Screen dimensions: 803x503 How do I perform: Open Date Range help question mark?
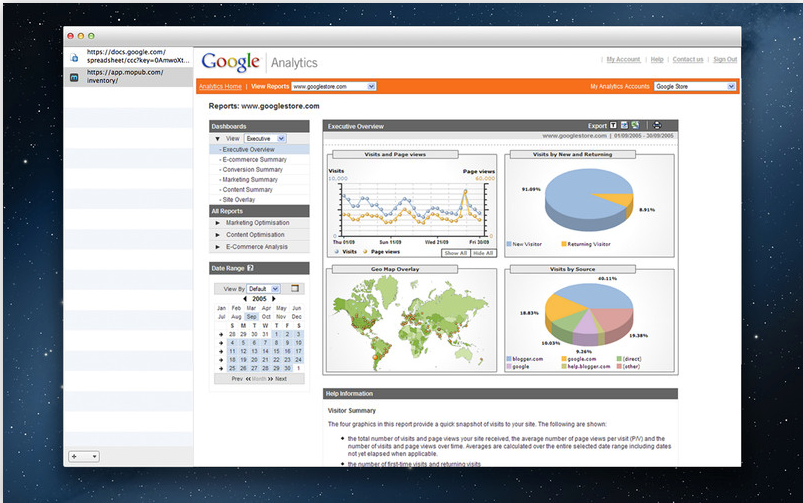250,268
